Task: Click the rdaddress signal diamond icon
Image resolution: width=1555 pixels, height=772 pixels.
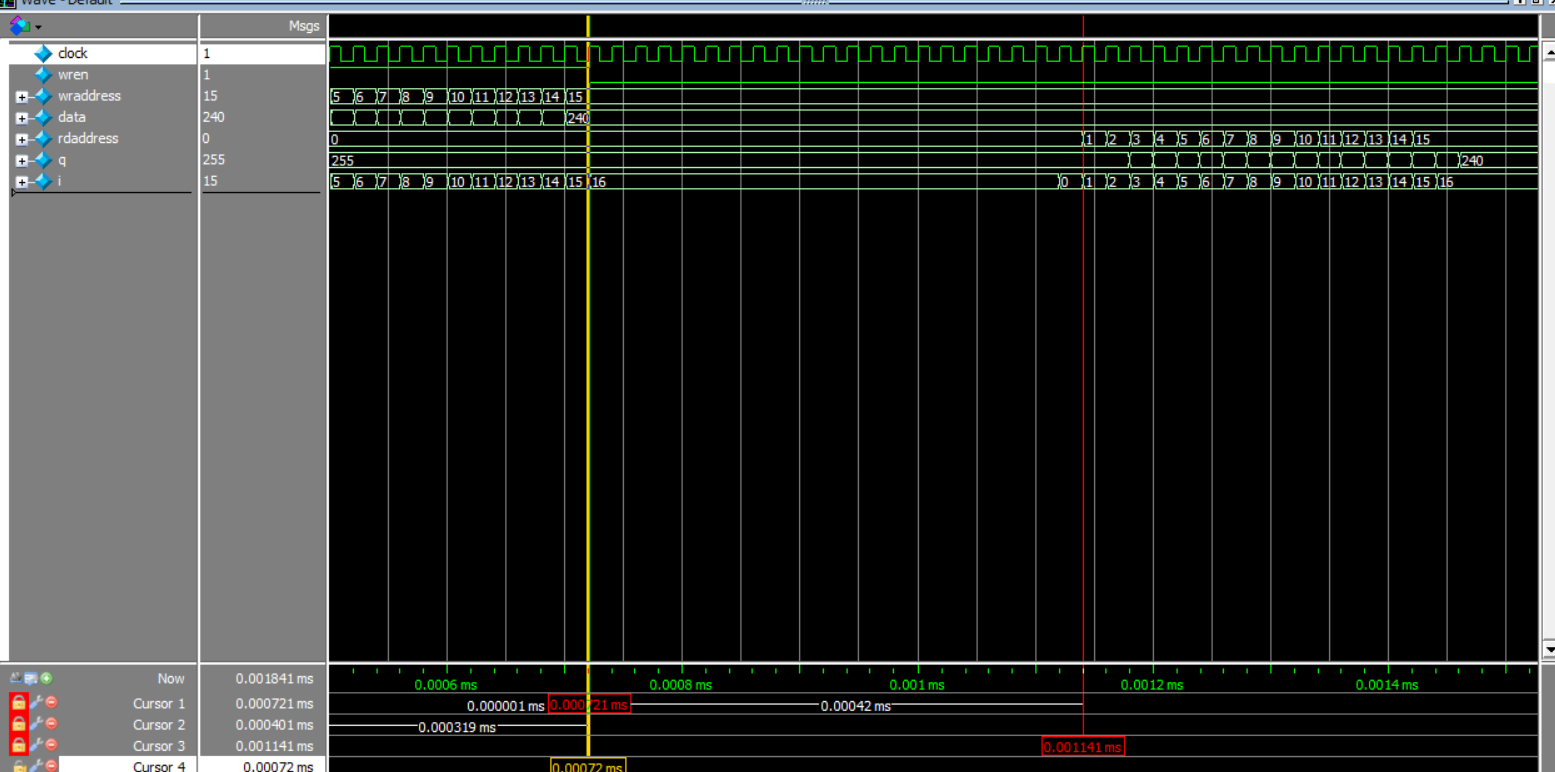Action: click(x=42, y=138)
